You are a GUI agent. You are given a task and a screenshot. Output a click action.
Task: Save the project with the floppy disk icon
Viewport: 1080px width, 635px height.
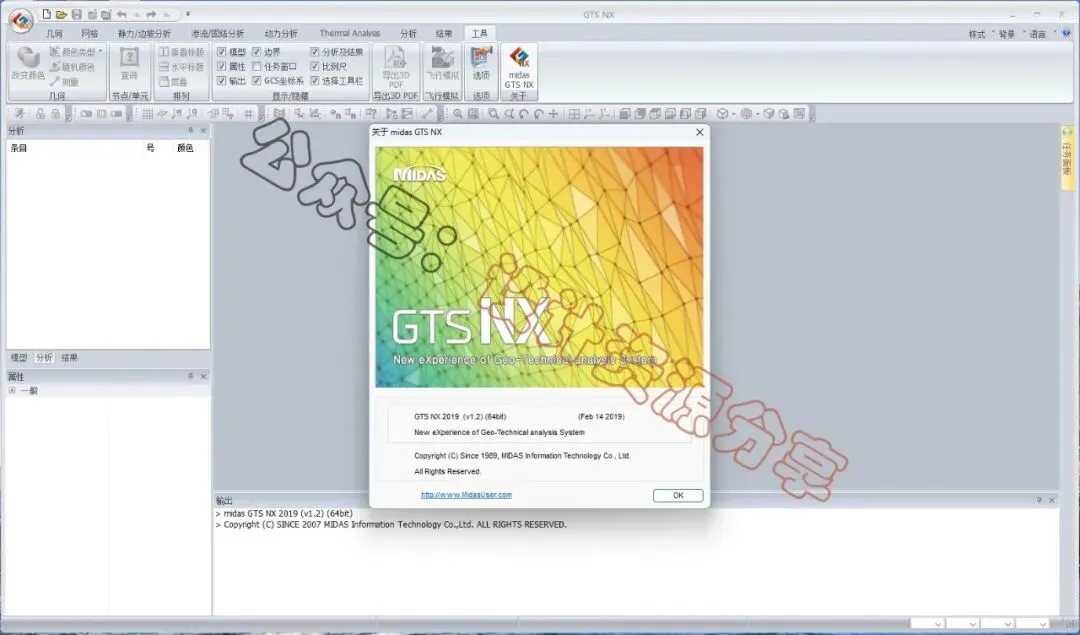(x=76, y=14)
